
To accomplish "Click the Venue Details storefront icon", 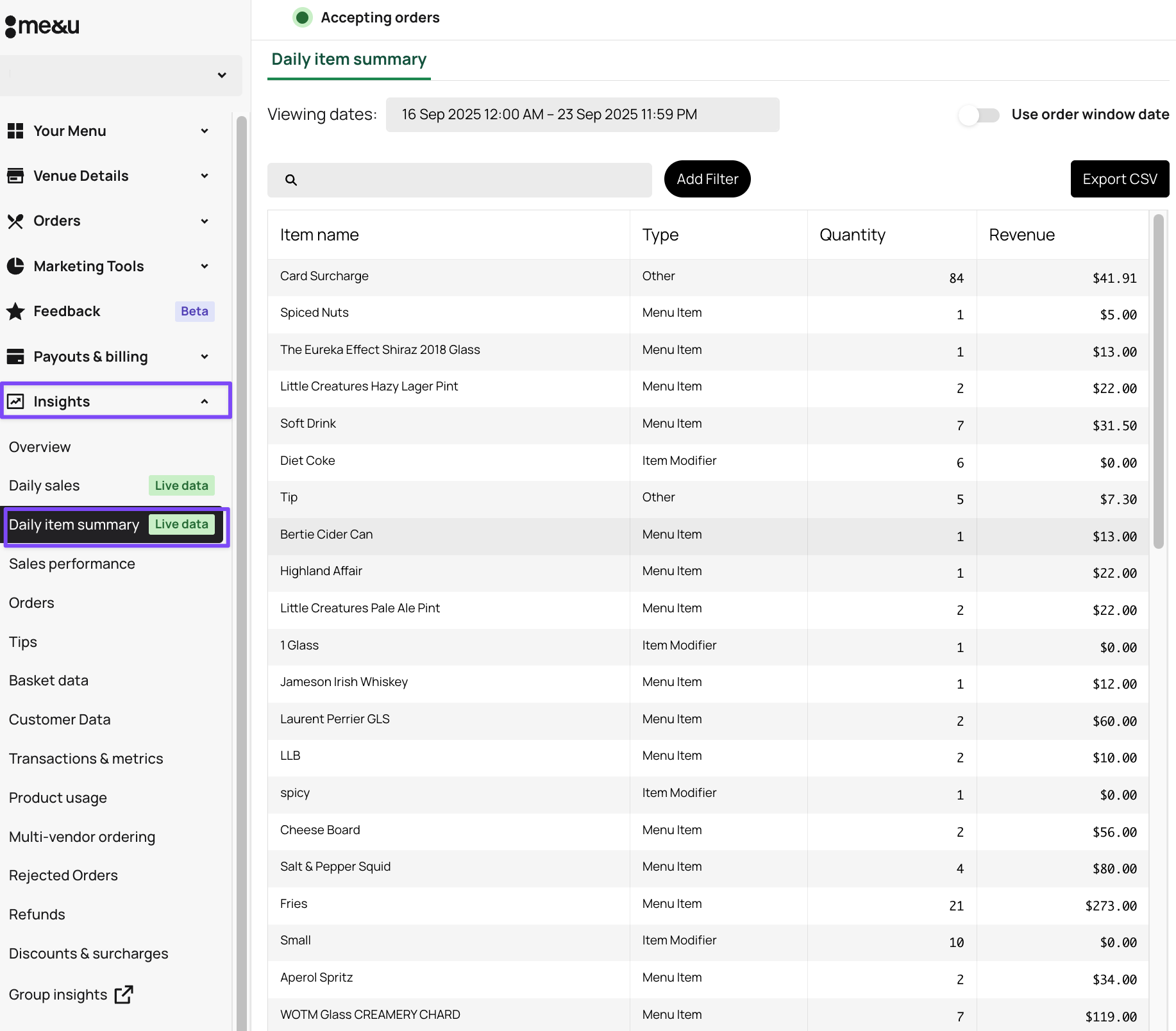I will point(15,176).
